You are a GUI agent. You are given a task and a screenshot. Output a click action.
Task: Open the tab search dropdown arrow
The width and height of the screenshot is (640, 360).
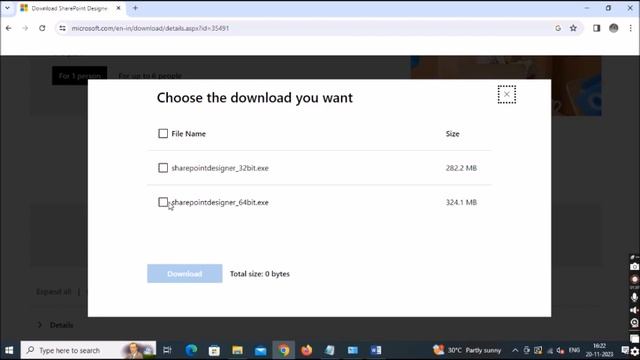7,8
